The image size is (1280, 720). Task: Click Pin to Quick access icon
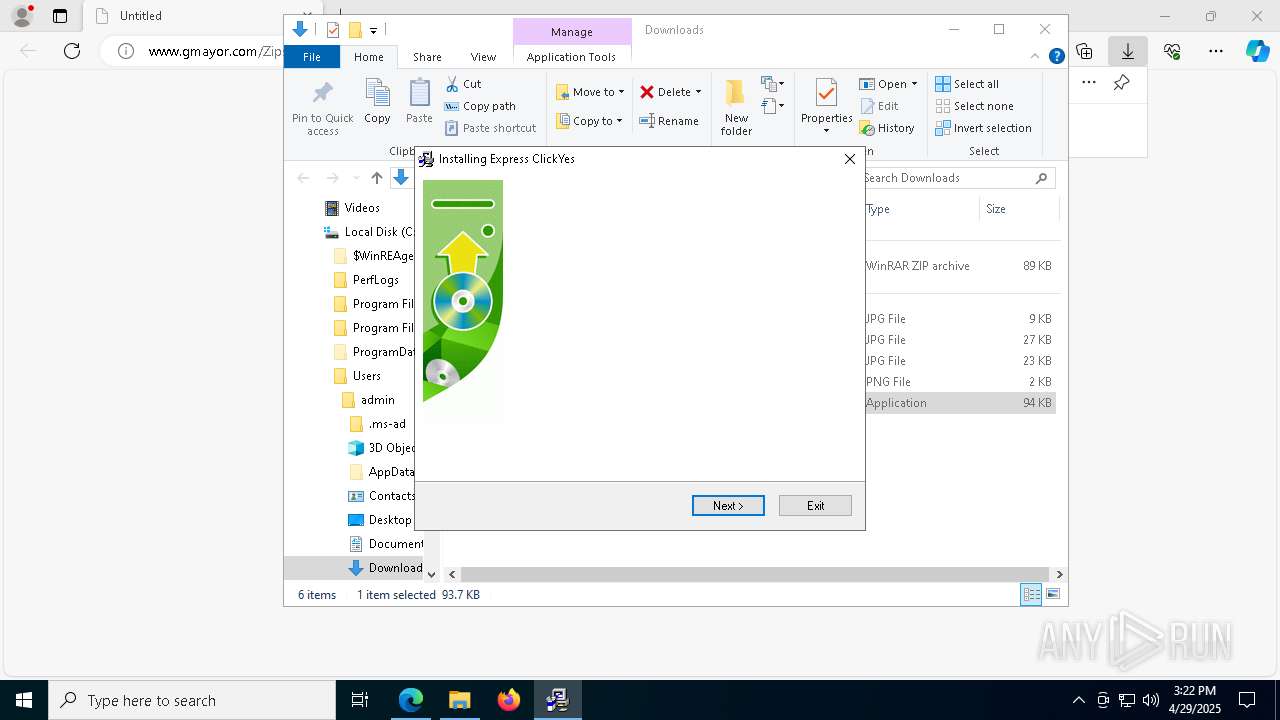pos(322,93)
